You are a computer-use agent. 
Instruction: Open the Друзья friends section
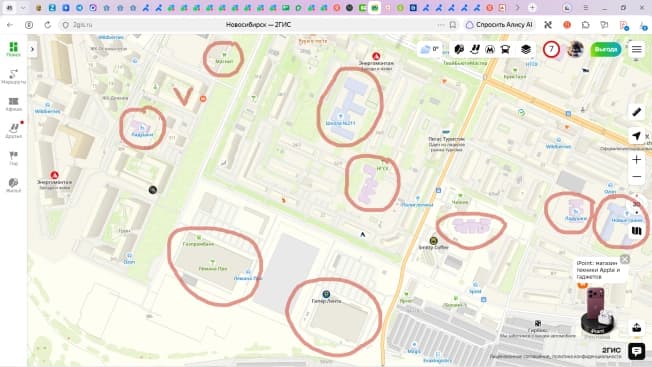(13, 131)
